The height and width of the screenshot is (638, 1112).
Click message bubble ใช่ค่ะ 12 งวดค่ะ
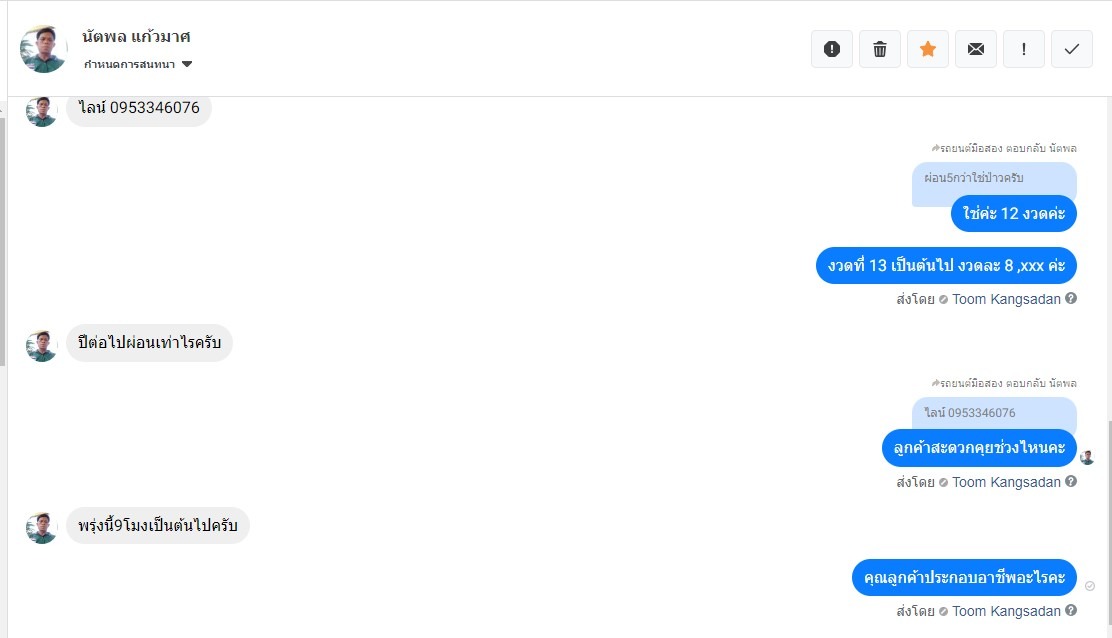click(1014, 213)
